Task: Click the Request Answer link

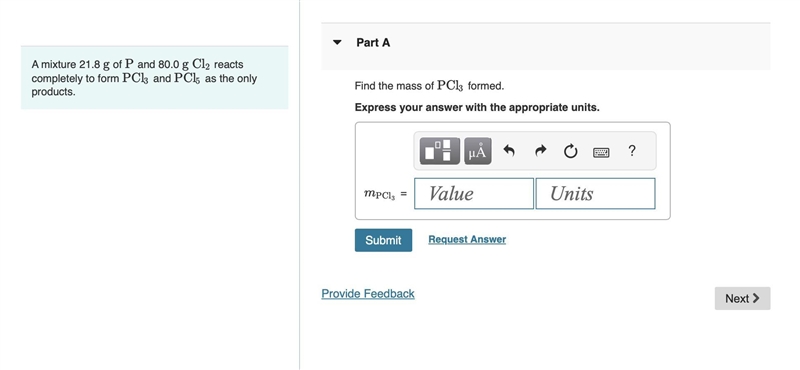Action: pyautogui.click(x=467, y=239)
